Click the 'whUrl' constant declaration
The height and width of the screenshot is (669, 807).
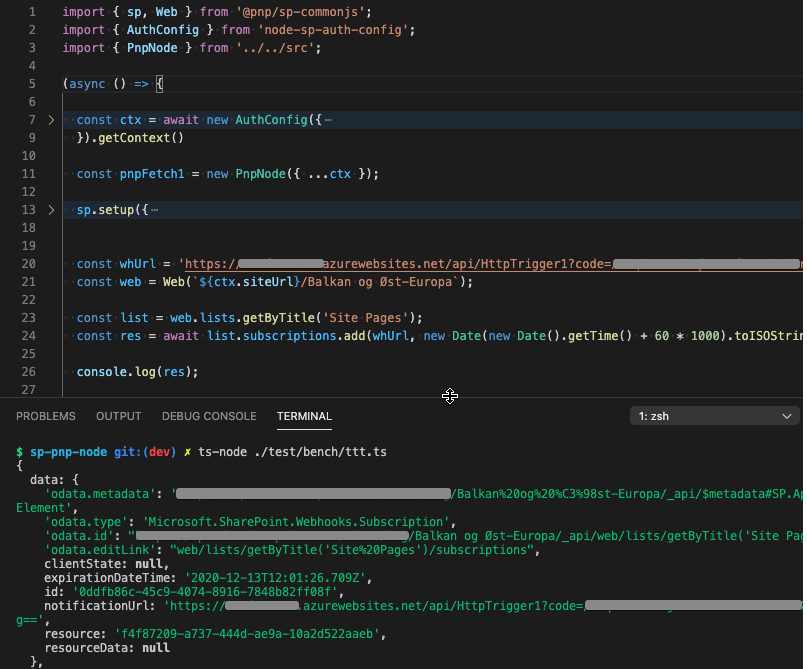click(137, 264)
